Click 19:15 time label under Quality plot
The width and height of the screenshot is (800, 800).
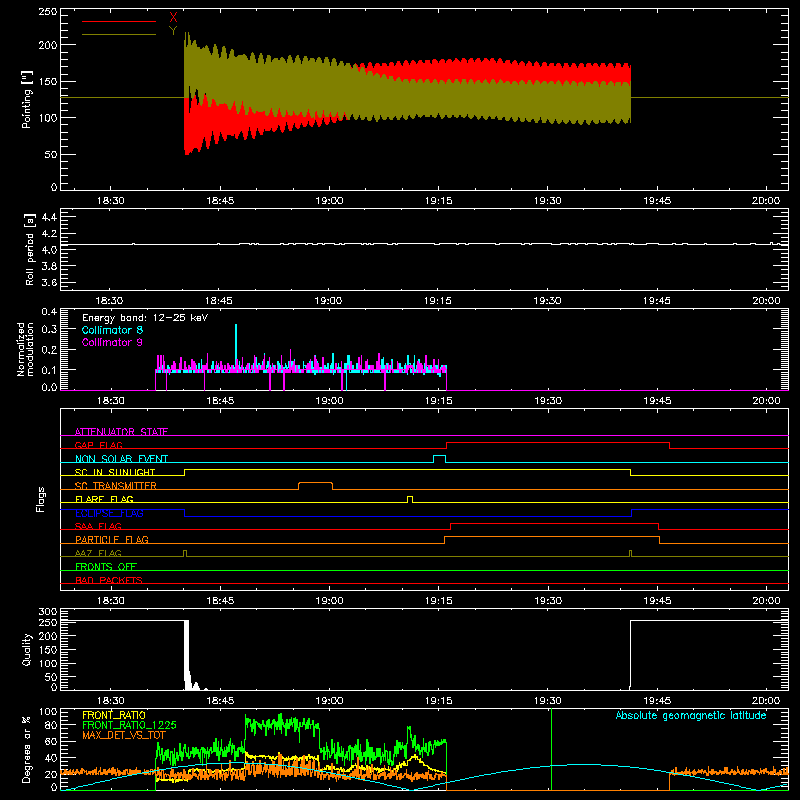click(x=439, y=701)
